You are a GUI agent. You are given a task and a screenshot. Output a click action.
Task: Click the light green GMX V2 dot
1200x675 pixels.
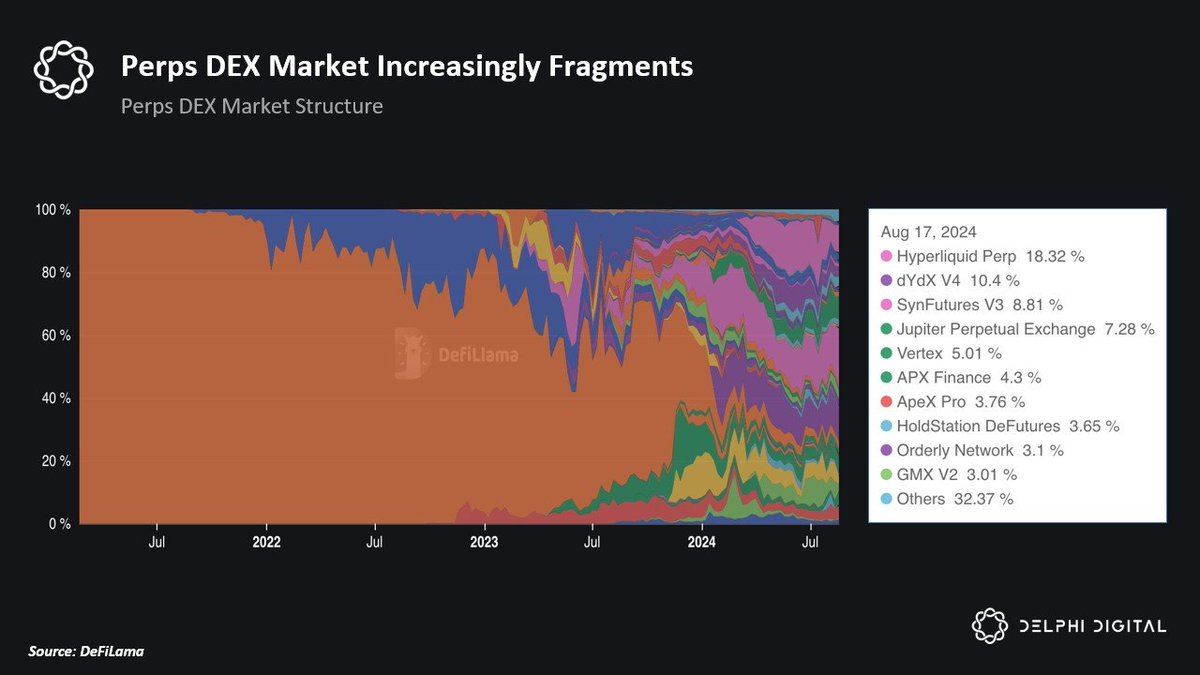click(x=887, y=475)
